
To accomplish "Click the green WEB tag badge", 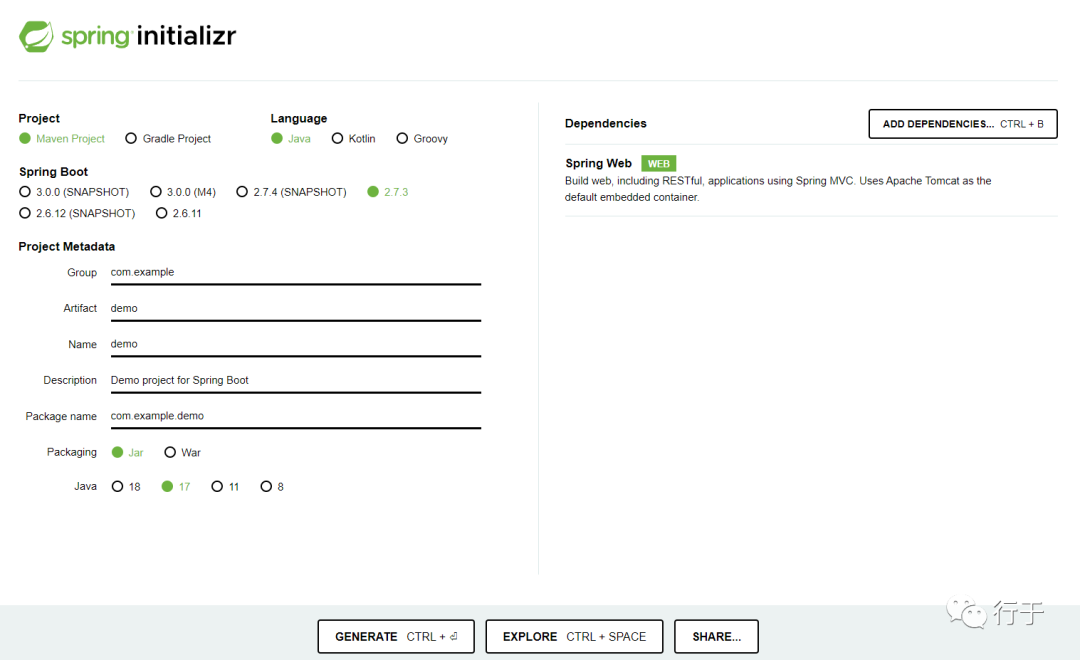I will coord(658,163).
